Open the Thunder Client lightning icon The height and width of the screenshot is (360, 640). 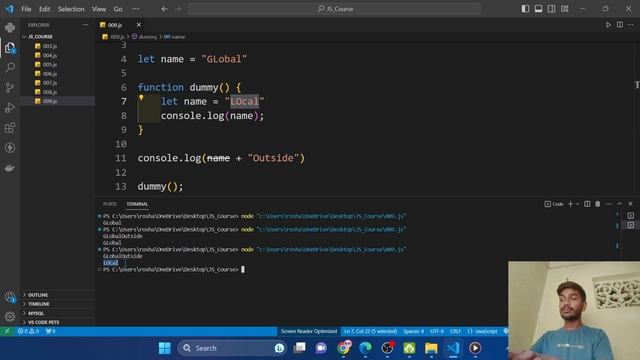click(x=10, y=148)
